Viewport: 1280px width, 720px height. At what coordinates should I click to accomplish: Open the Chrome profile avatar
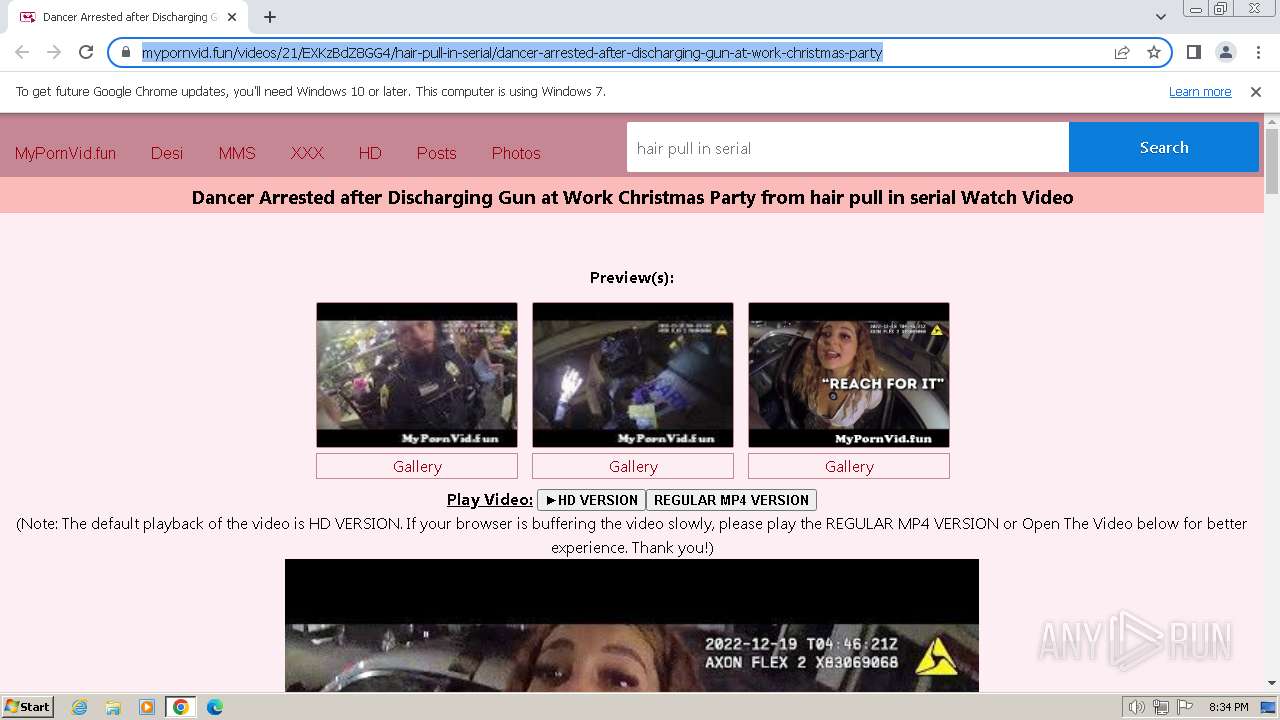click(1225, 52)
